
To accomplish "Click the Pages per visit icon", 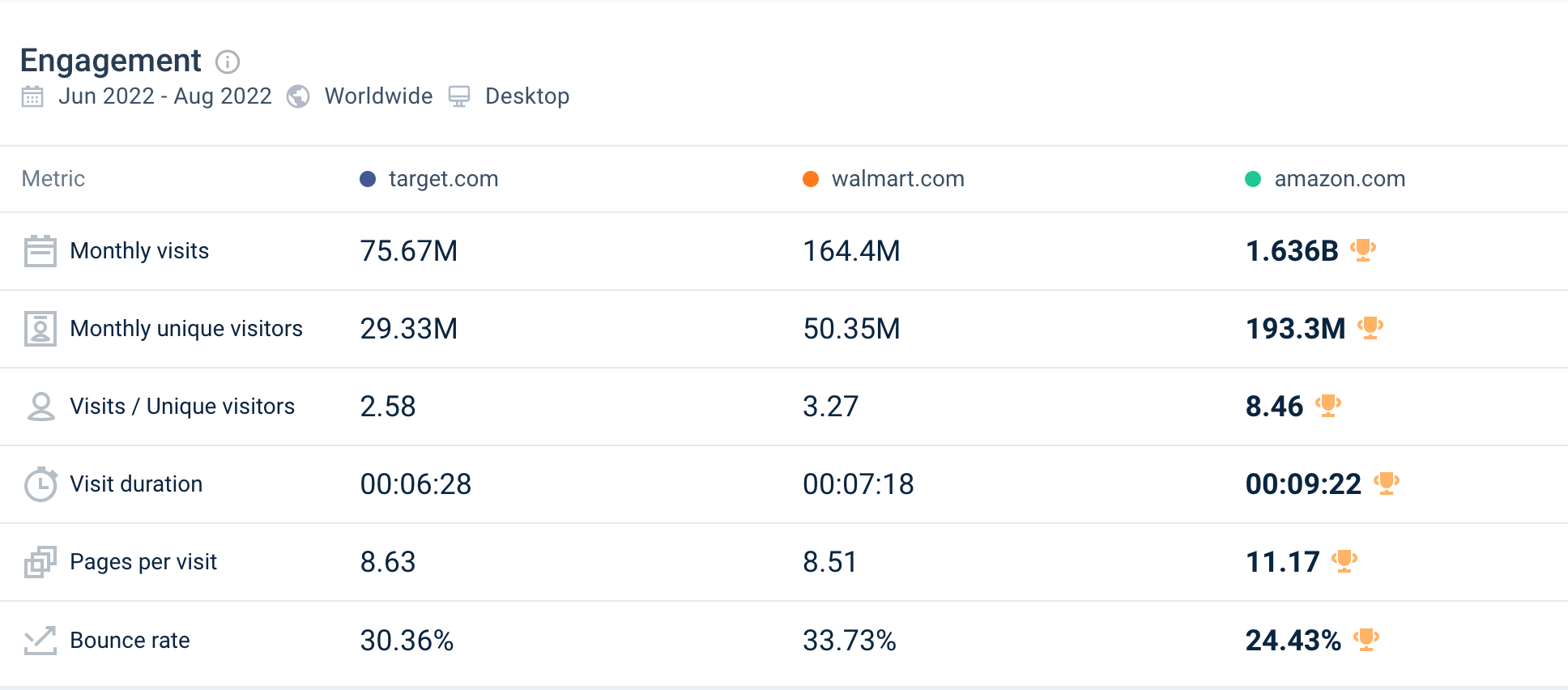I will pos(40,561).
